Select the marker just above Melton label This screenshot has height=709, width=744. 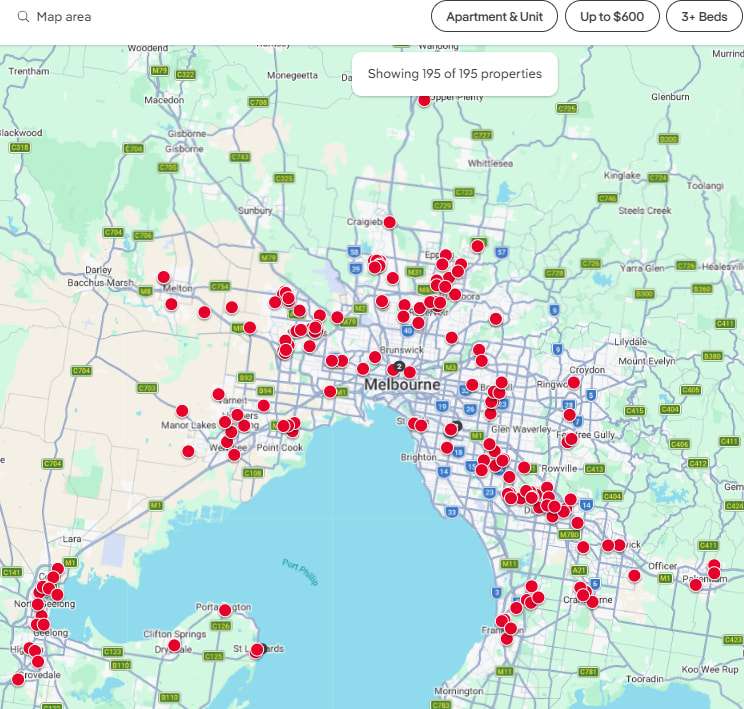coord(164,277)
